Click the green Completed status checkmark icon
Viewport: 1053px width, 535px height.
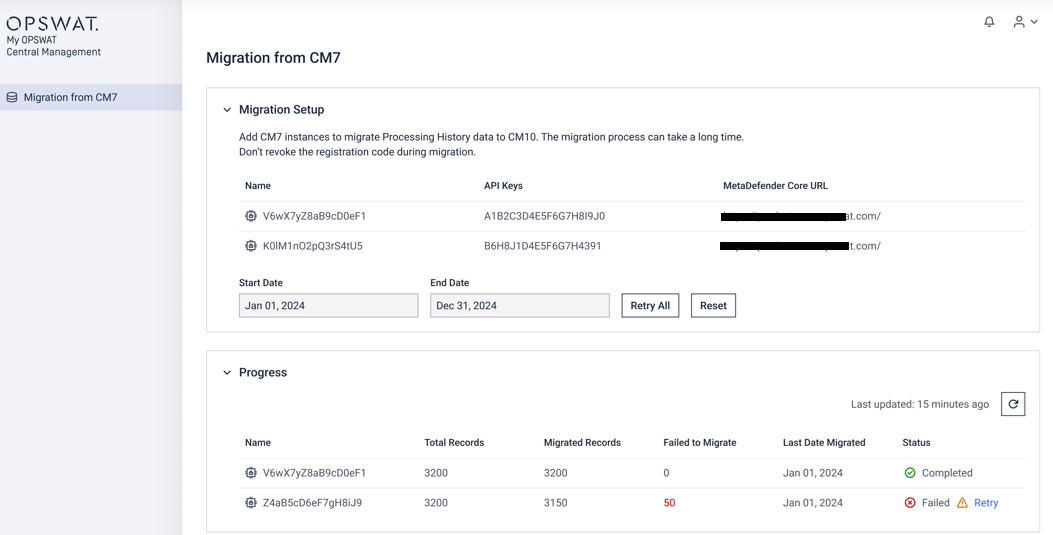(910, 473)
